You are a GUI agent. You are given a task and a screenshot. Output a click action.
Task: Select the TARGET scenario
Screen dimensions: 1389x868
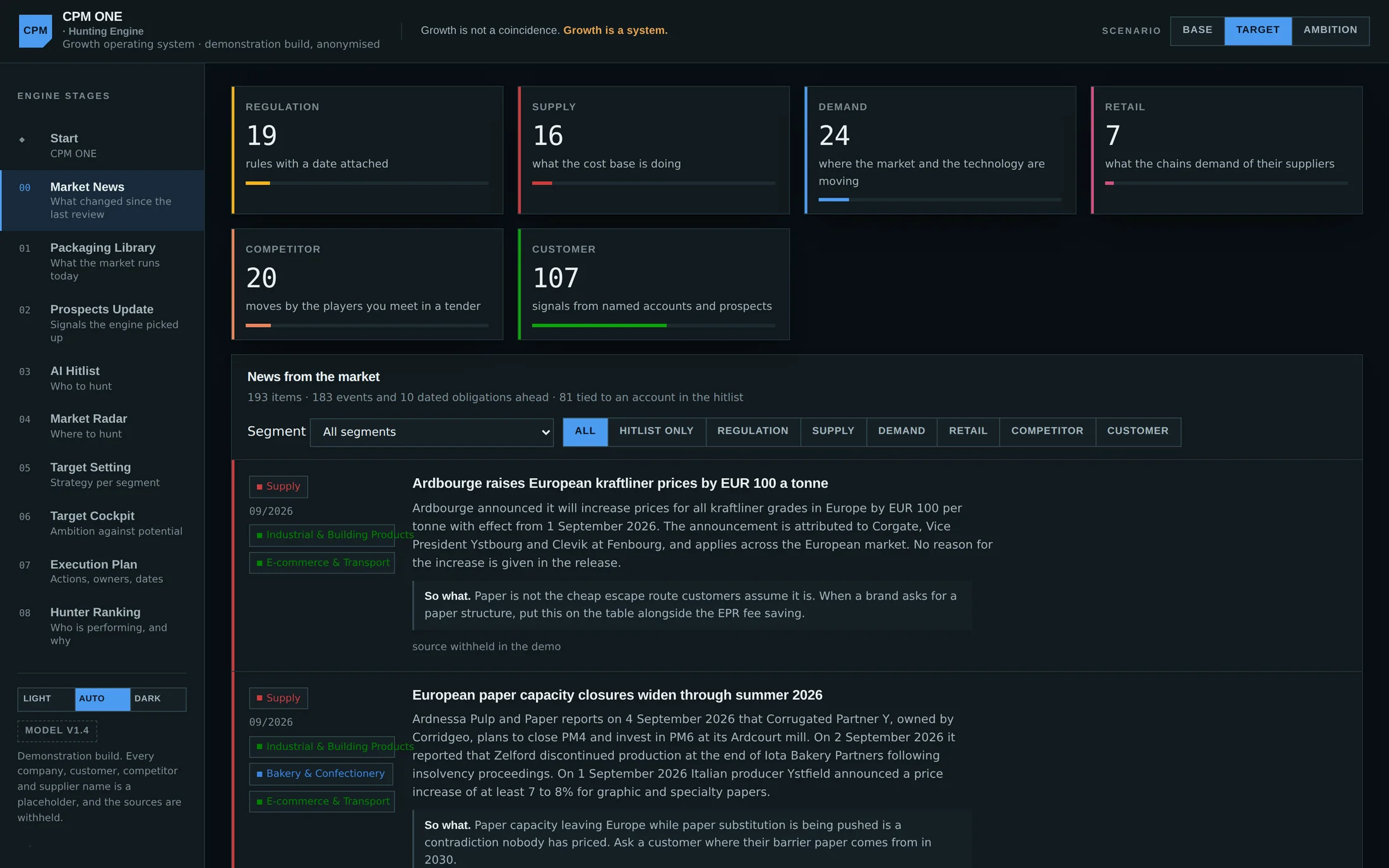(1258, 30)
